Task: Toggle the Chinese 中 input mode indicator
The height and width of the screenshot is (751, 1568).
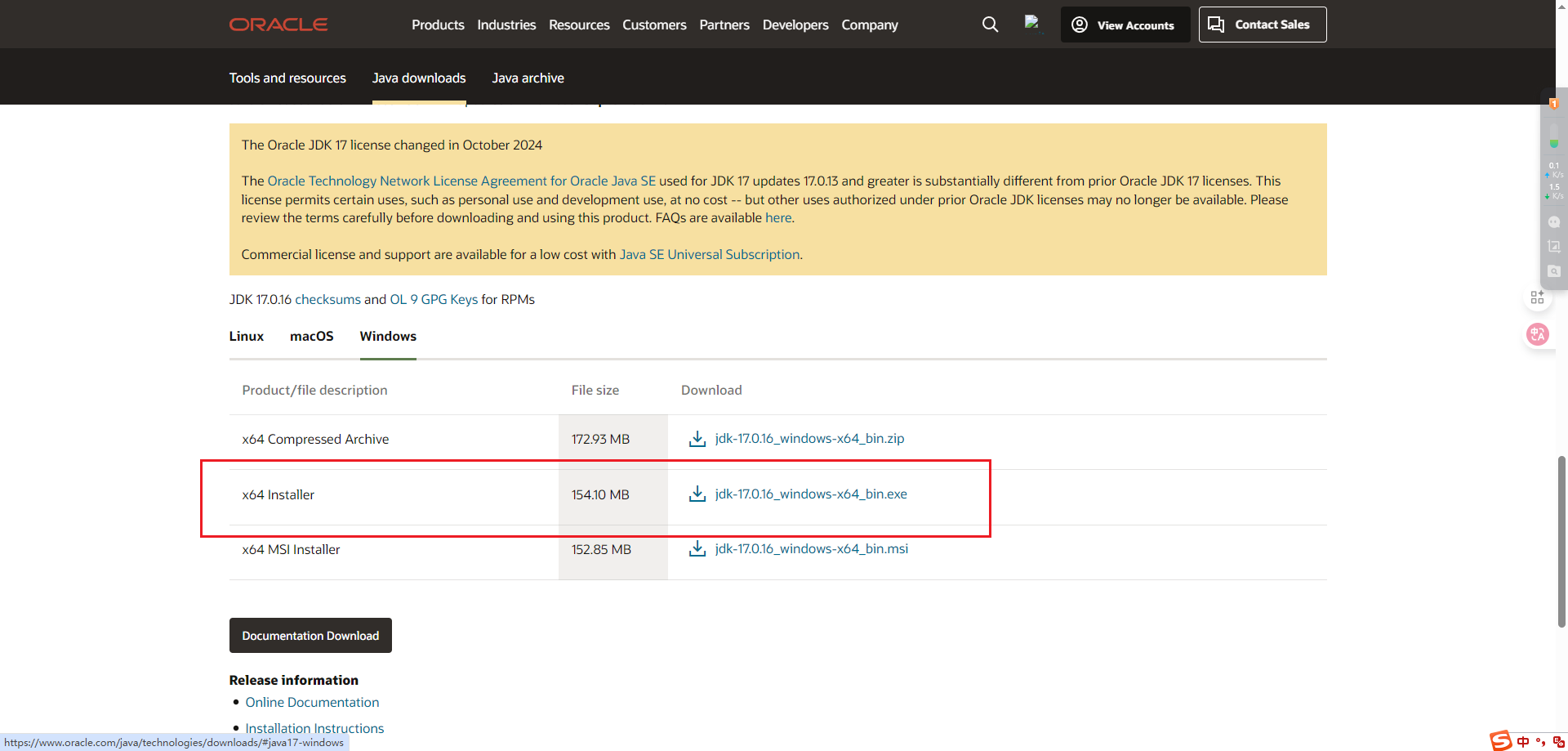Action: [1523, 742]
